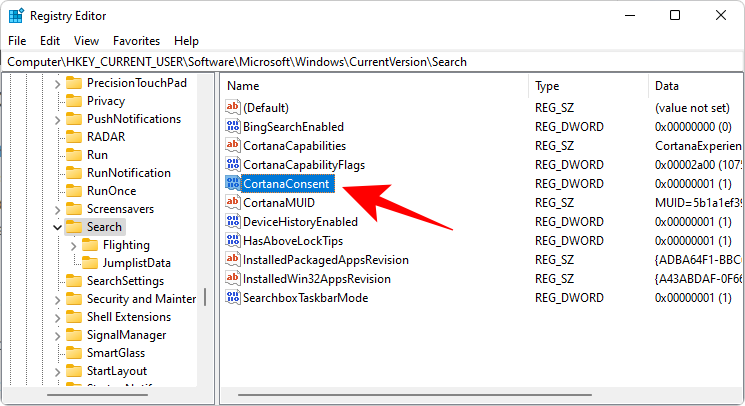
Task: Click the SearchboxTaskbarMode DWORD icon
Action: [x=233, y=298]
